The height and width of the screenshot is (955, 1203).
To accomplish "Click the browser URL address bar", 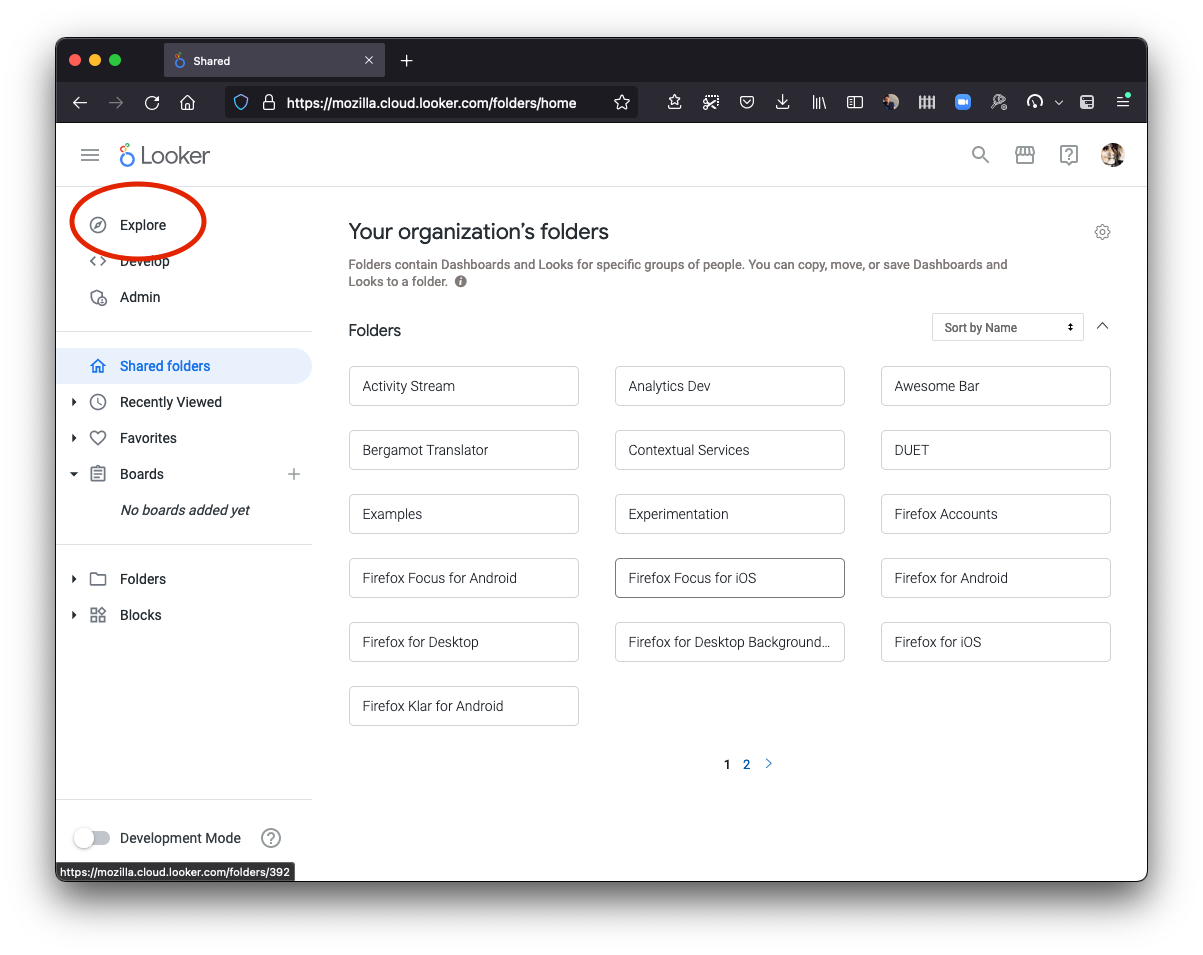I will click(430, 102).
